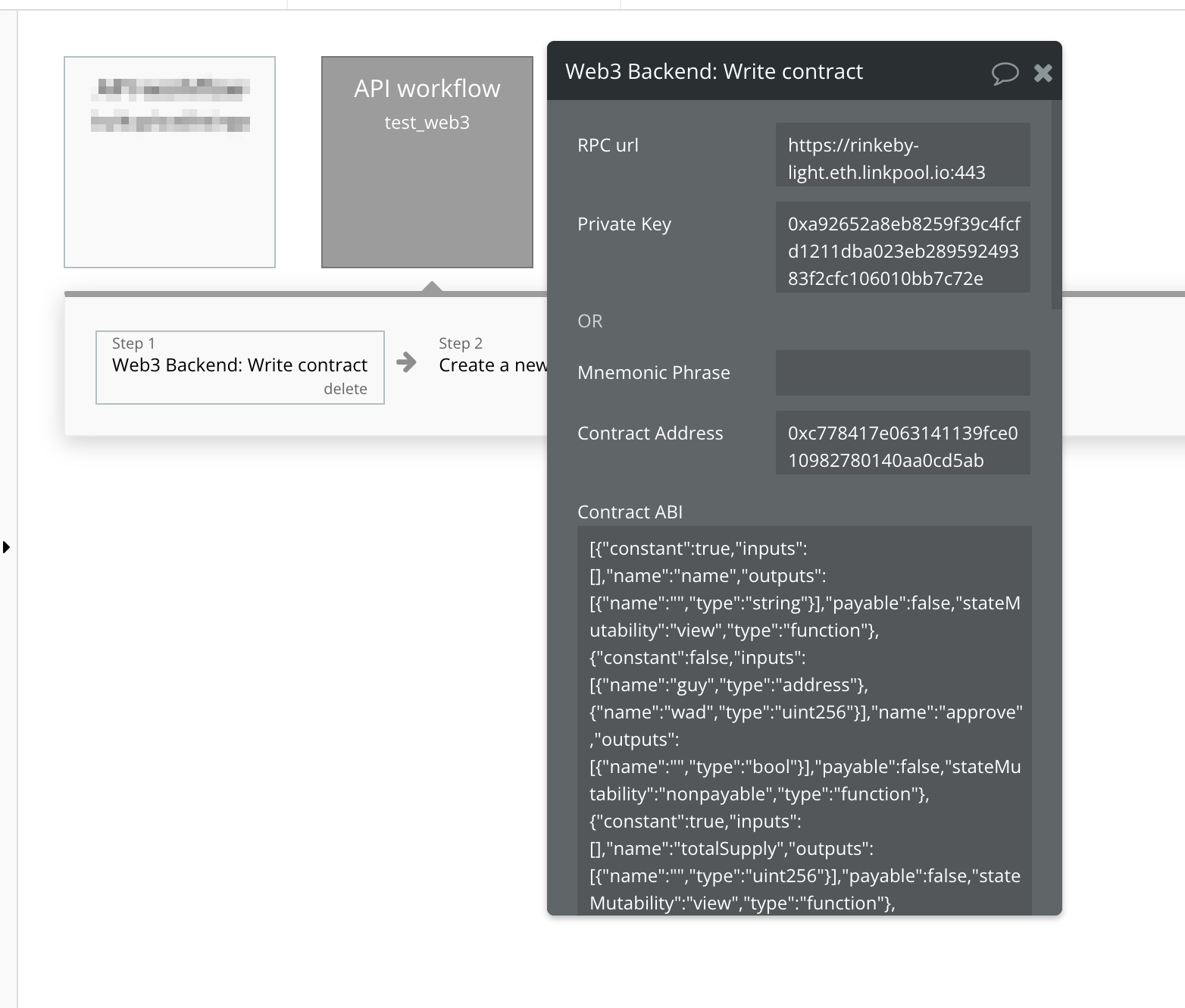Click the OR separator label
This screenshot has width=1185, height=1008.
[x=591, y=321]
